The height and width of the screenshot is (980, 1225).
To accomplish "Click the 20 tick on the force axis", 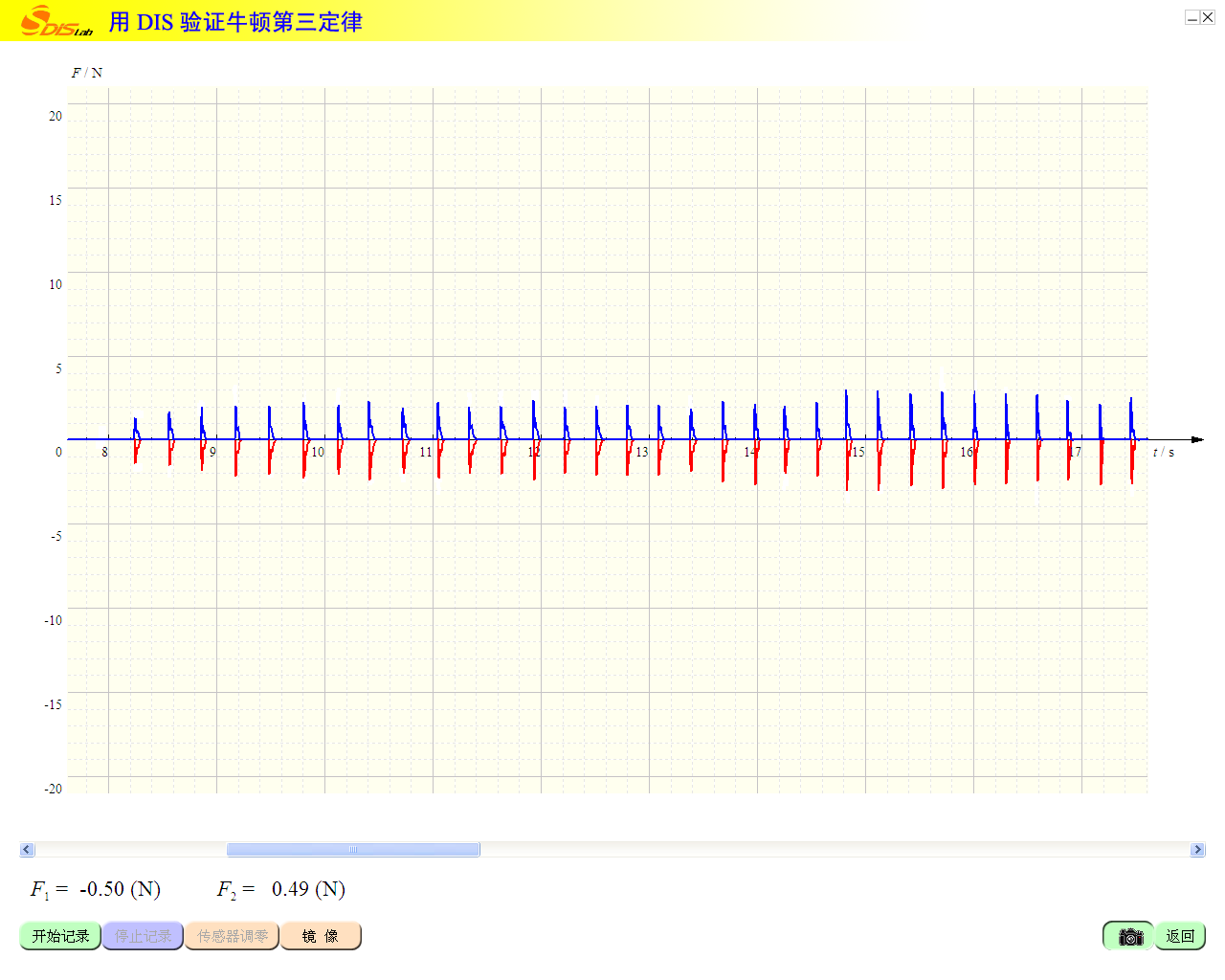I will (x=56, y=117).
